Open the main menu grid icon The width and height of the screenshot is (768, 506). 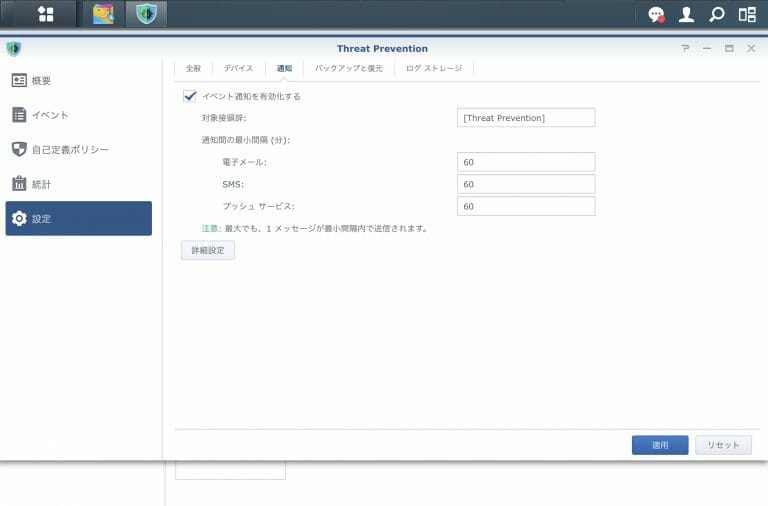tap(46, 14)
